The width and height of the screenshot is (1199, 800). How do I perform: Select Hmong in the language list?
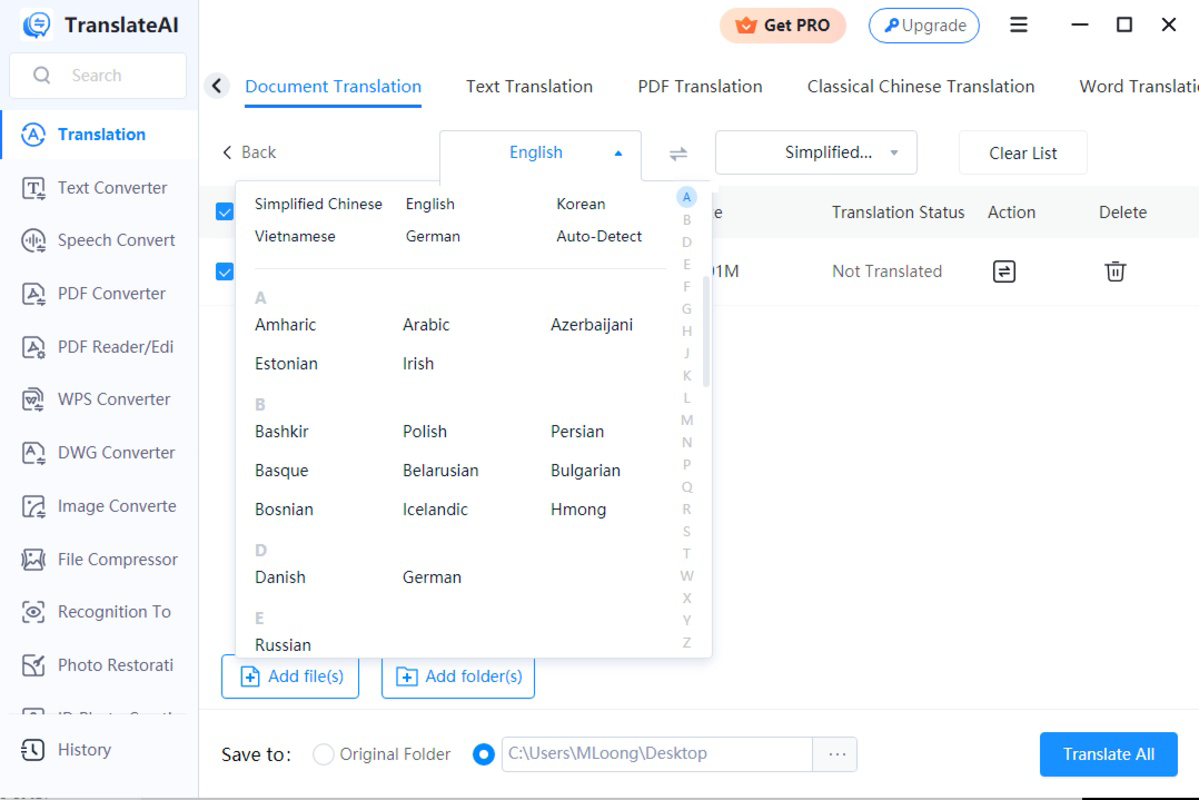point(578,509)
